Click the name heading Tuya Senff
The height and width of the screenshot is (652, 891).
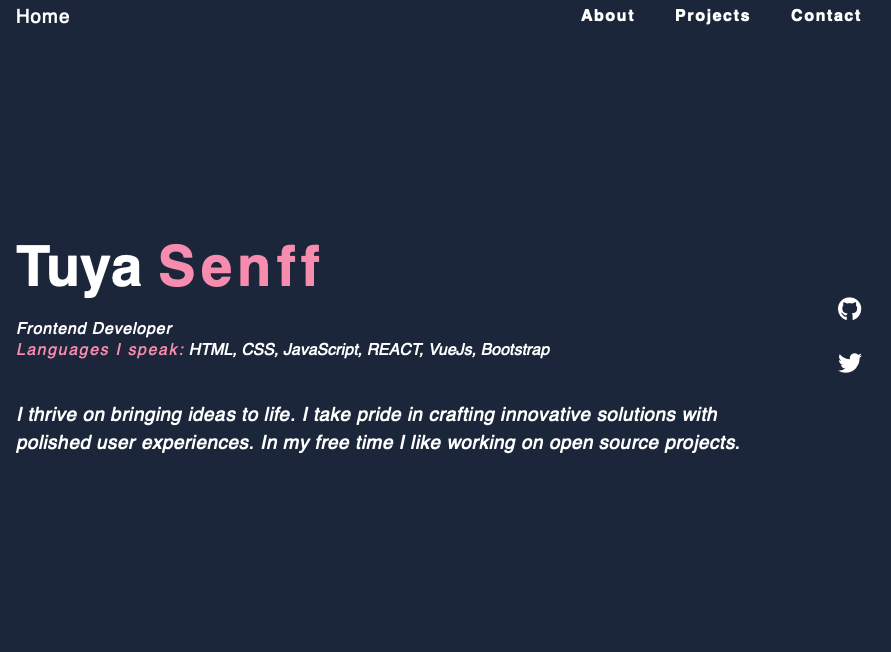click(x=168, y=265)
